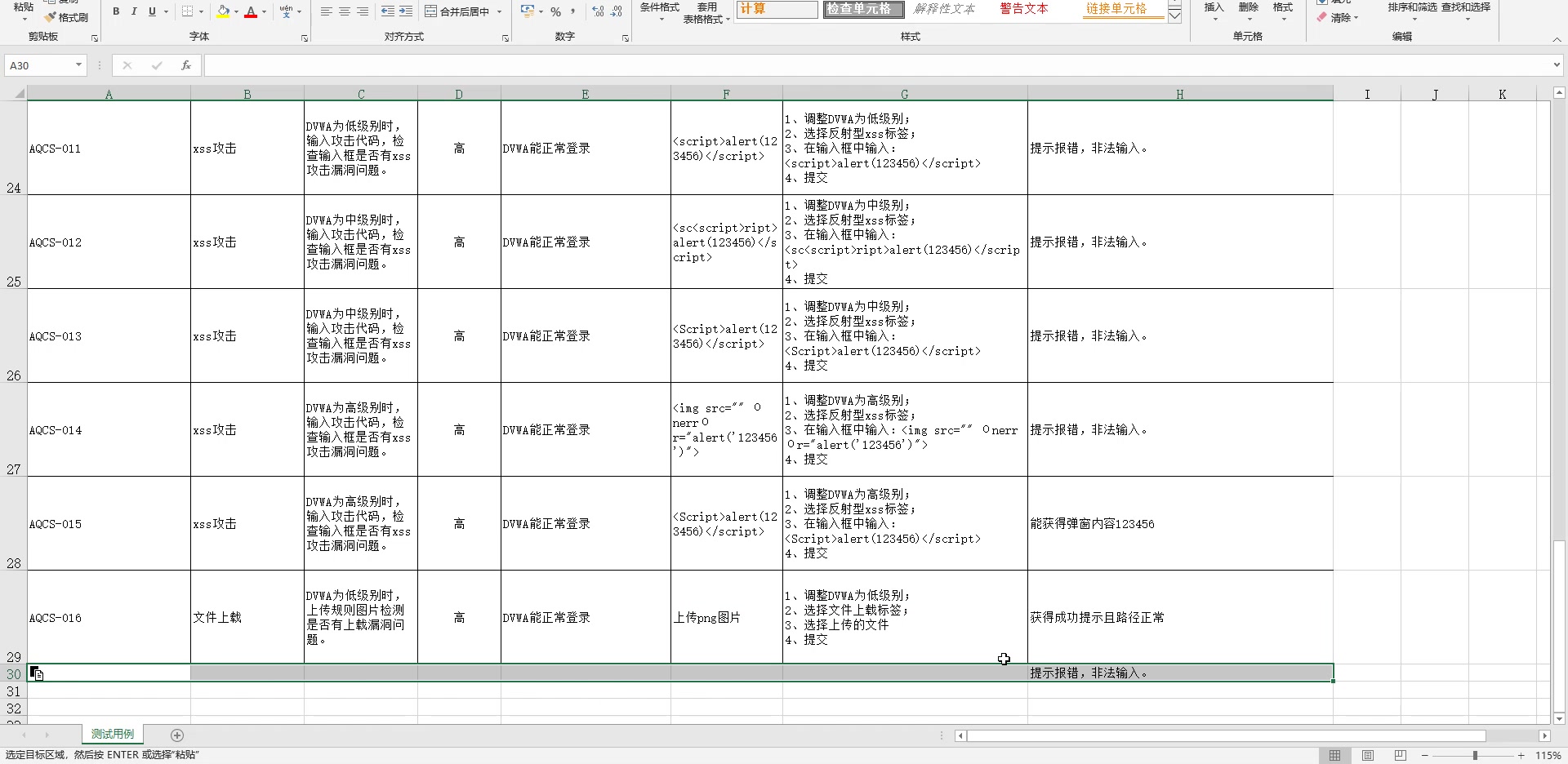Apply the 计算 cell style
Viewport: 1568px width, 764px height.
point(777,9)
